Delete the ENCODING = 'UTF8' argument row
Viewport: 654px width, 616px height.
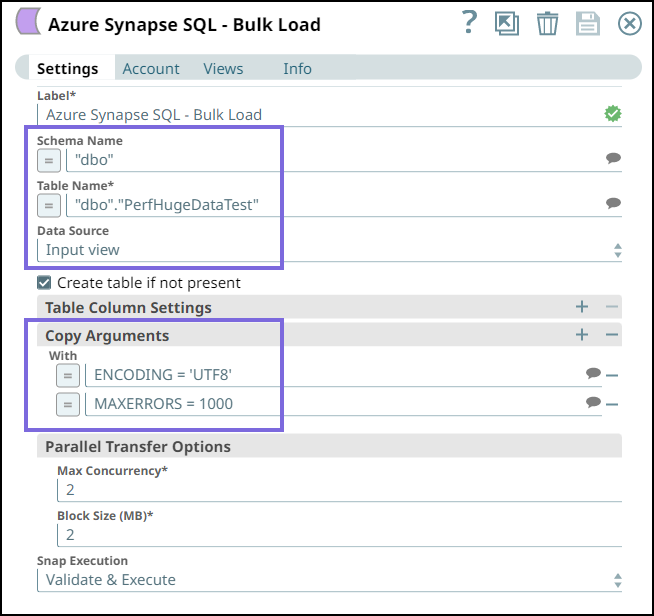tap(612, 375)
